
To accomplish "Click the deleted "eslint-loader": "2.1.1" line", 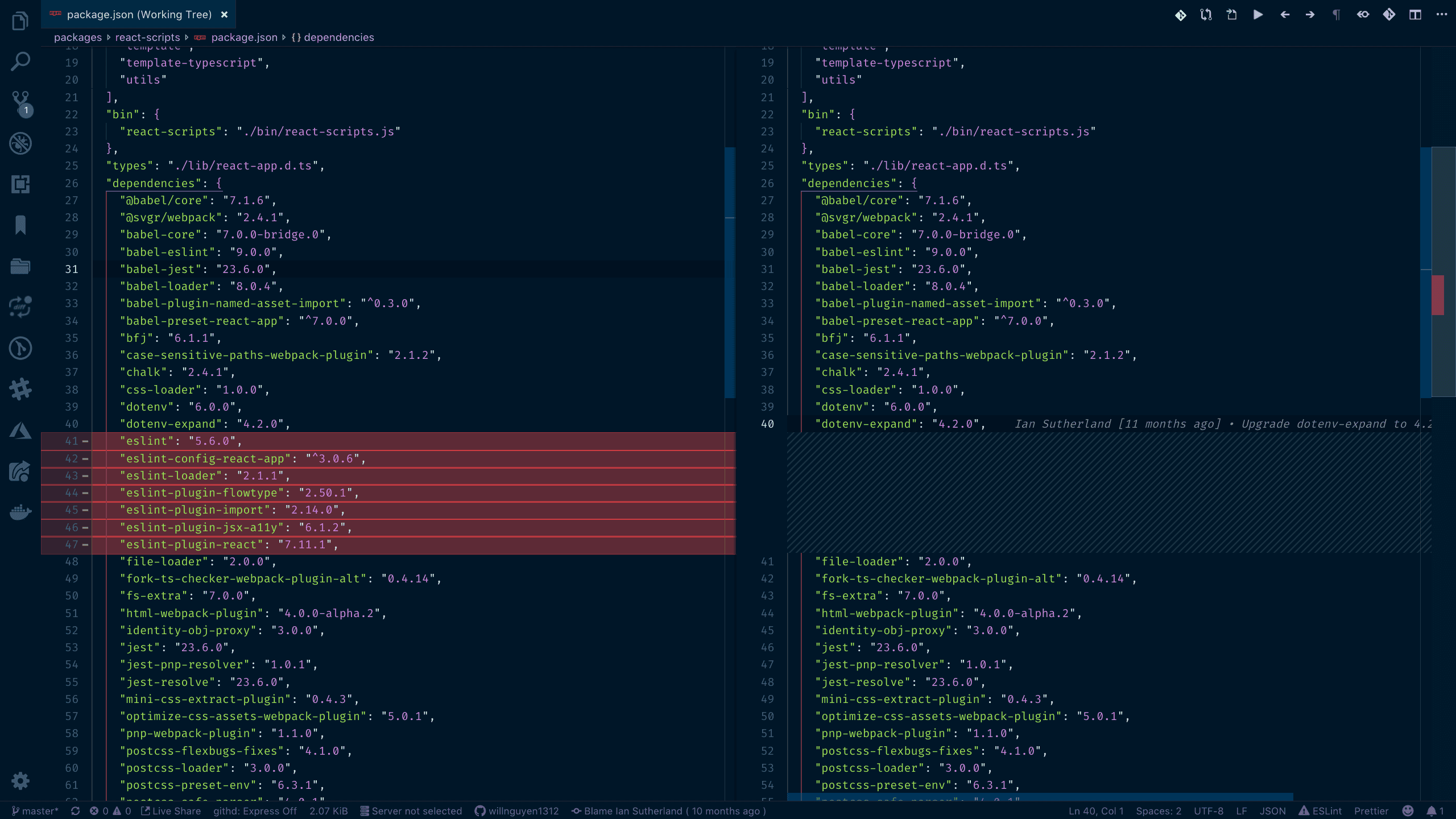I will tap(388, 476).
